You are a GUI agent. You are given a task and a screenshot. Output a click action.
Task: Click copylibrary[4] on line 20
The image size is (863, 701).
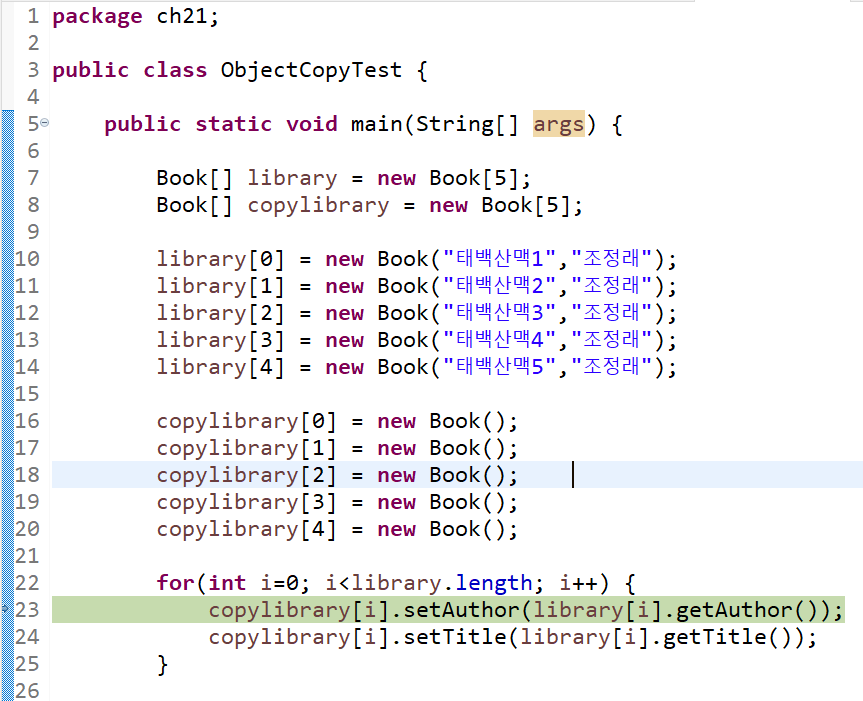pyautogui.click(x=246, y=529)
